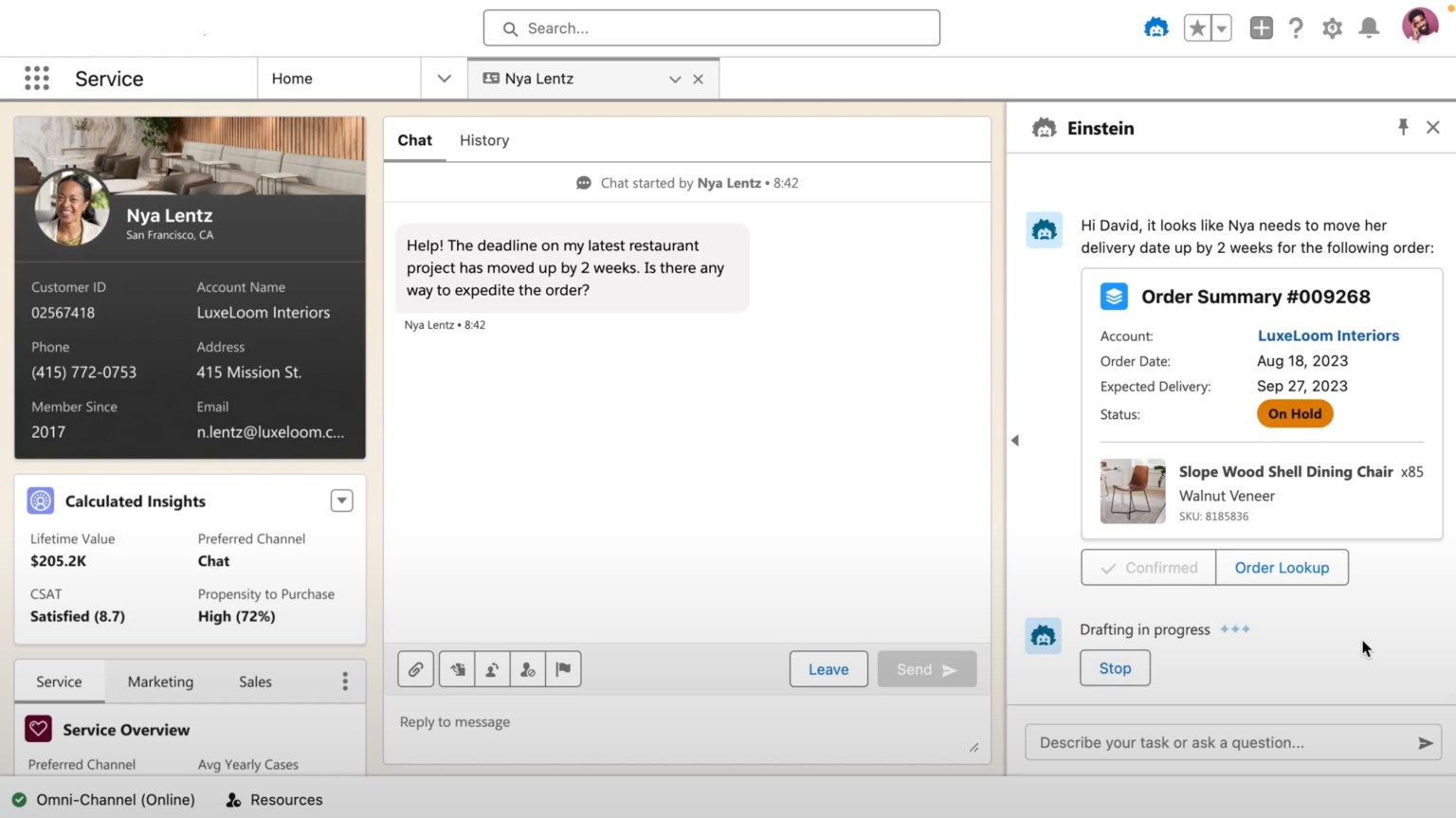The image size is (1456, 818).
Task: Switch to the History tab
Action: 483,139
